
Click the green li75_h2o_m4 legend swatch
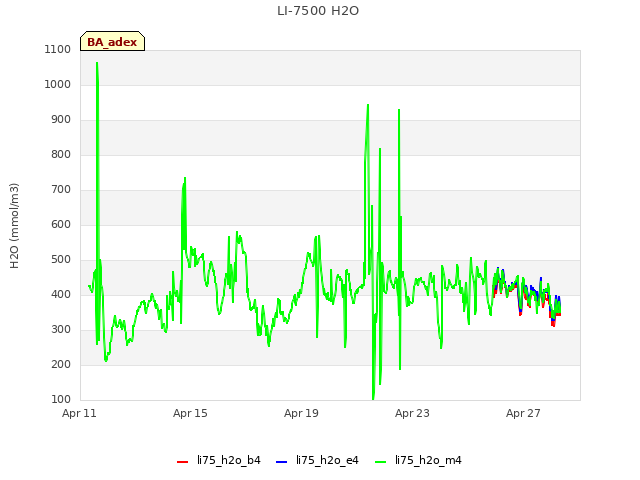tap(380, 462)
